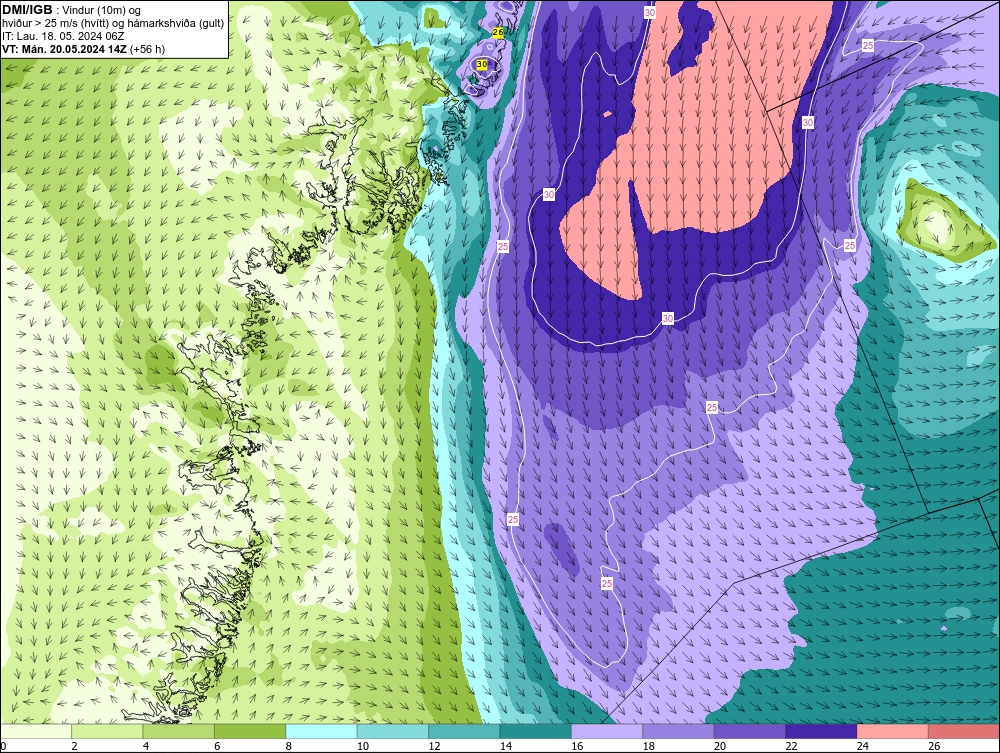The width and height of the screenshot is (1000, 753).
Task: Click the "(+56 h)" forecast offset text
Action: (x=147, y=49)
